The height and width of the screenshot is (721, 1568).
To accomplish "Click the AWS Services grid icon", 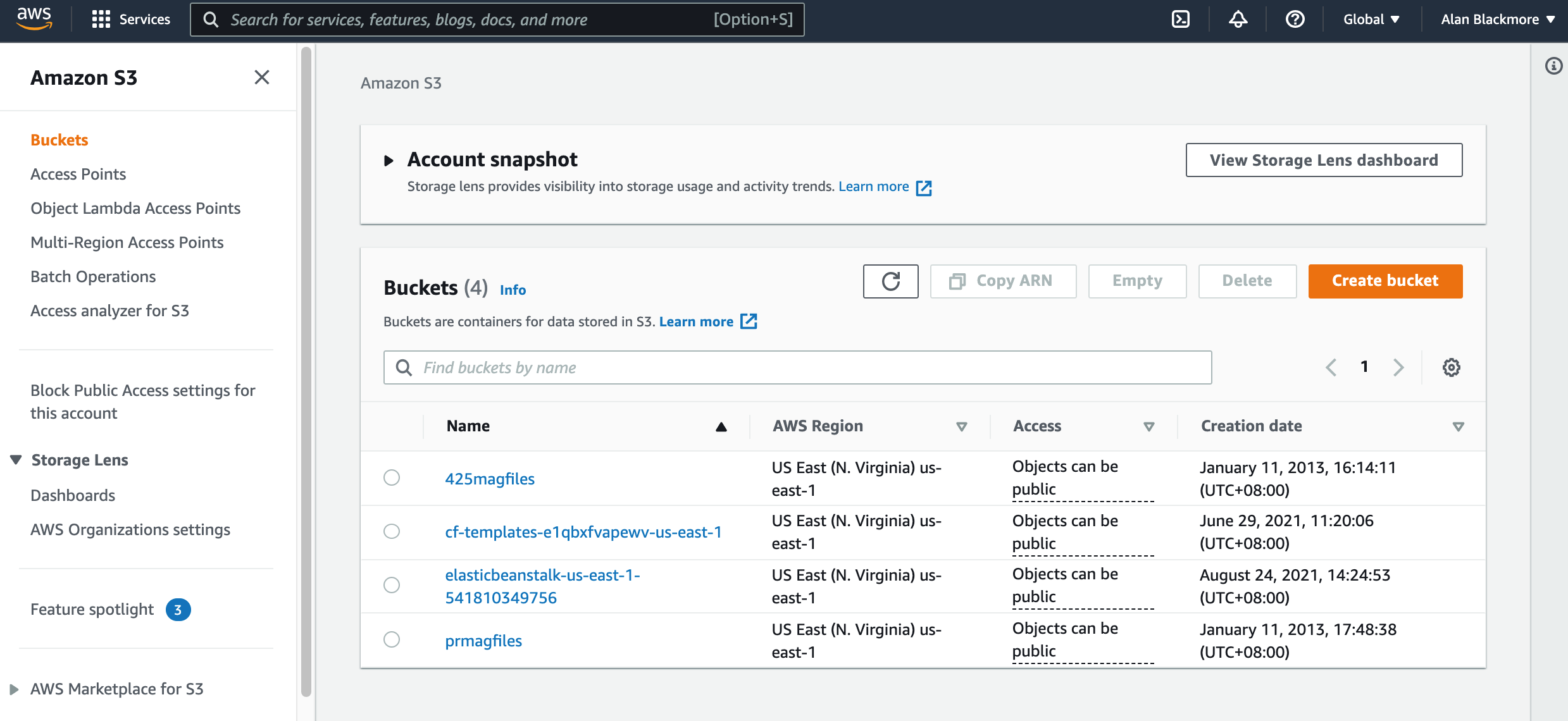I will [100, 18].
